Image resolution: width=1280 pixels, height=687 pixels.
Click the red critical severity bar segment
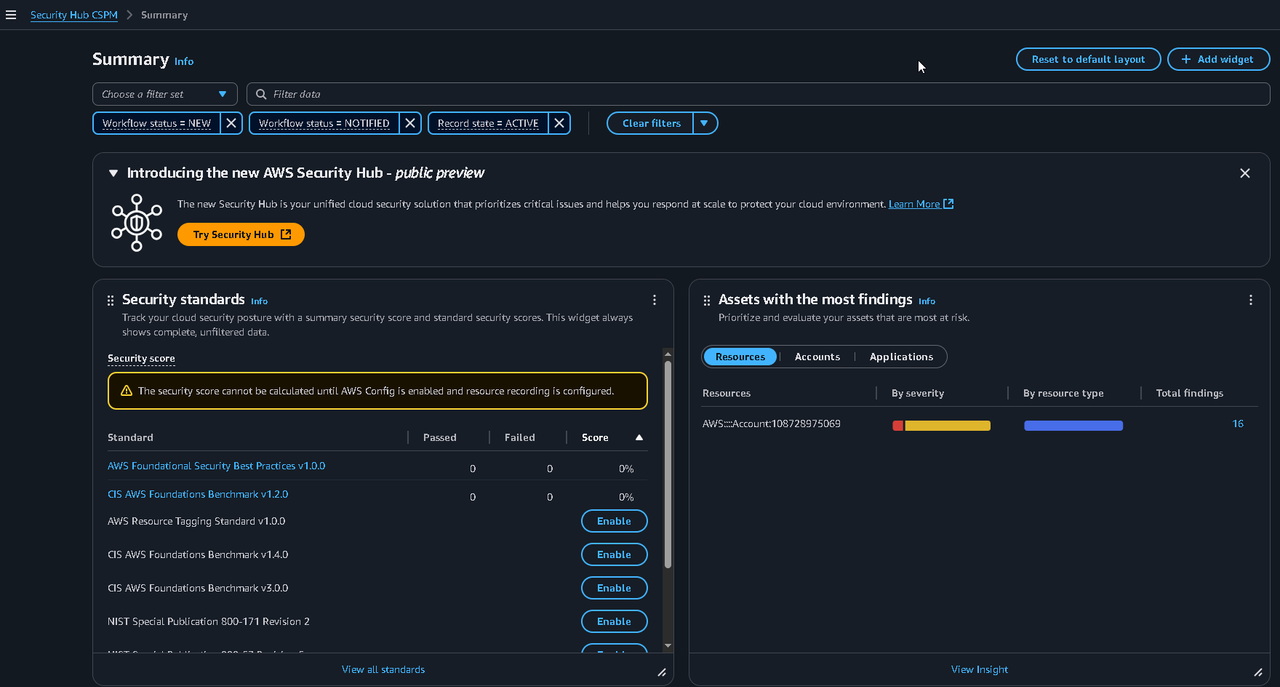click(x=898, y=426)
